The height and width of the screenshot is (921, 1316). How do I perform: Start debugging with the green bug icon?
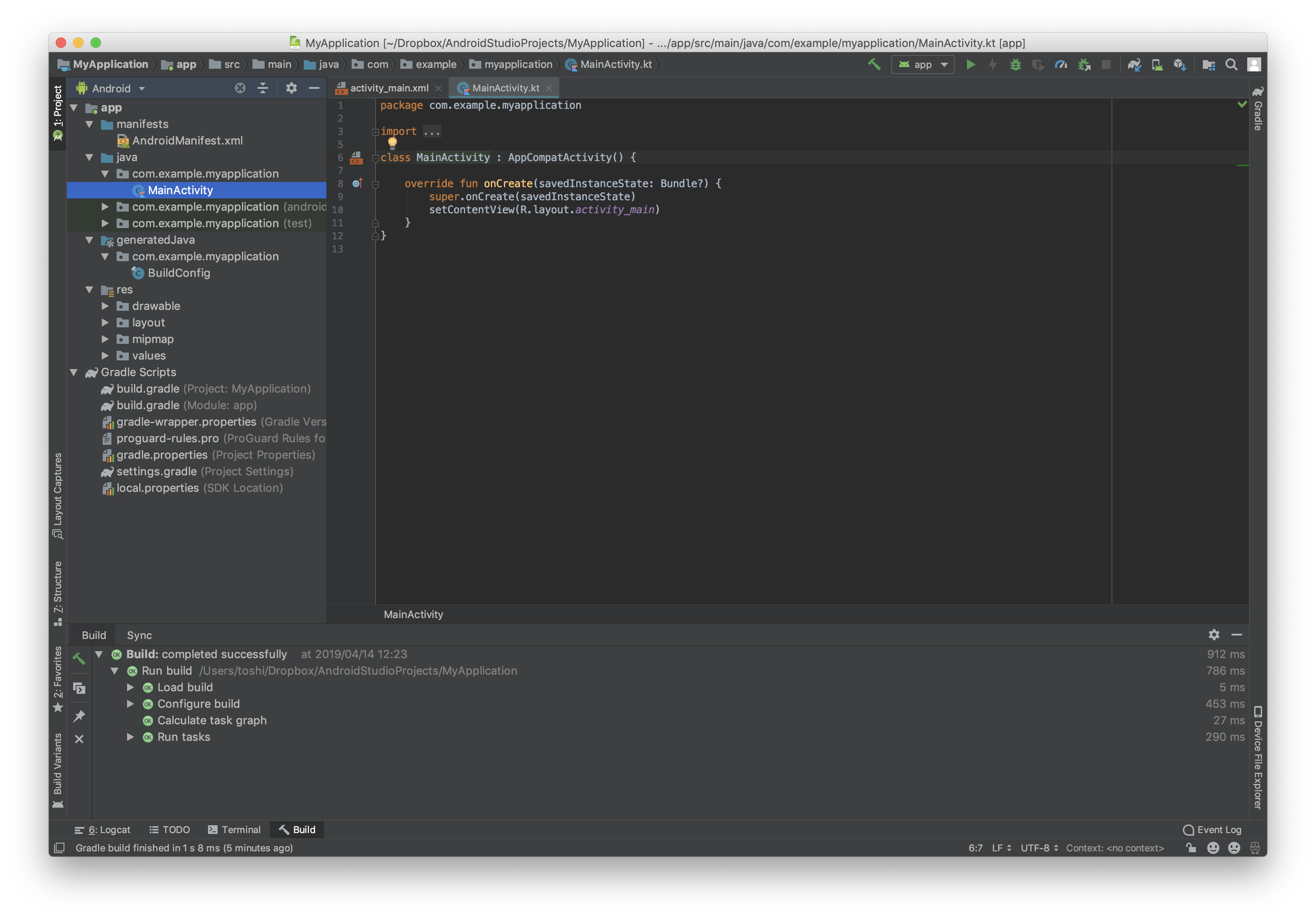(x=1015, y=64)
